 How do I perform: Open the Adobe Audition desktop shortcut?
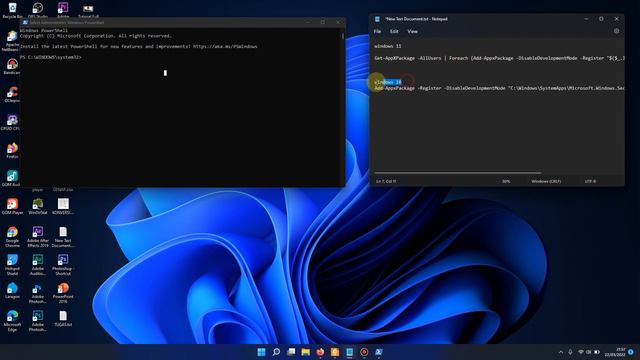[38, 264]
